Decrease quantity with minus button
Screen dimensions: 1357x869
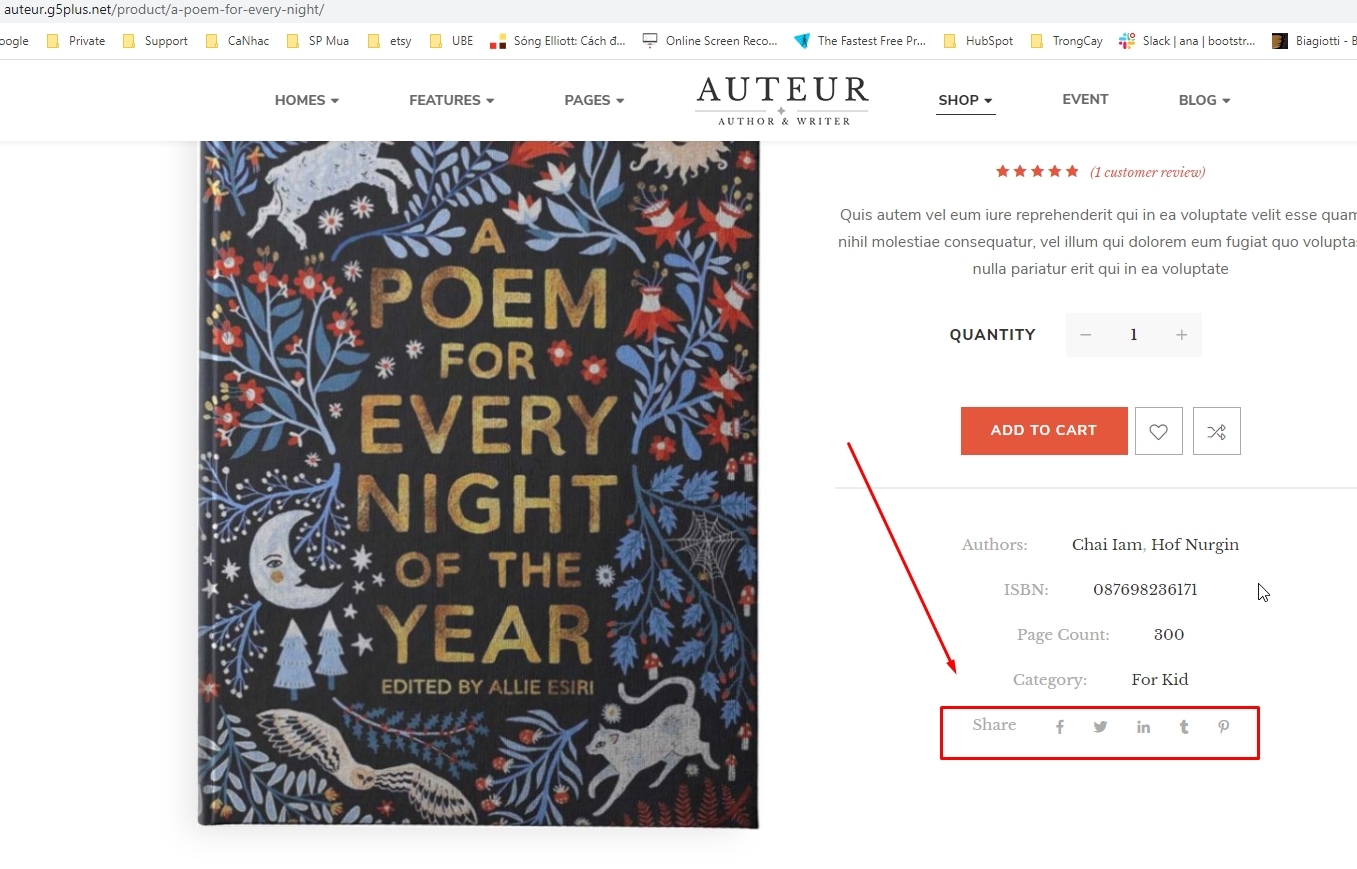click(1086, 335)
